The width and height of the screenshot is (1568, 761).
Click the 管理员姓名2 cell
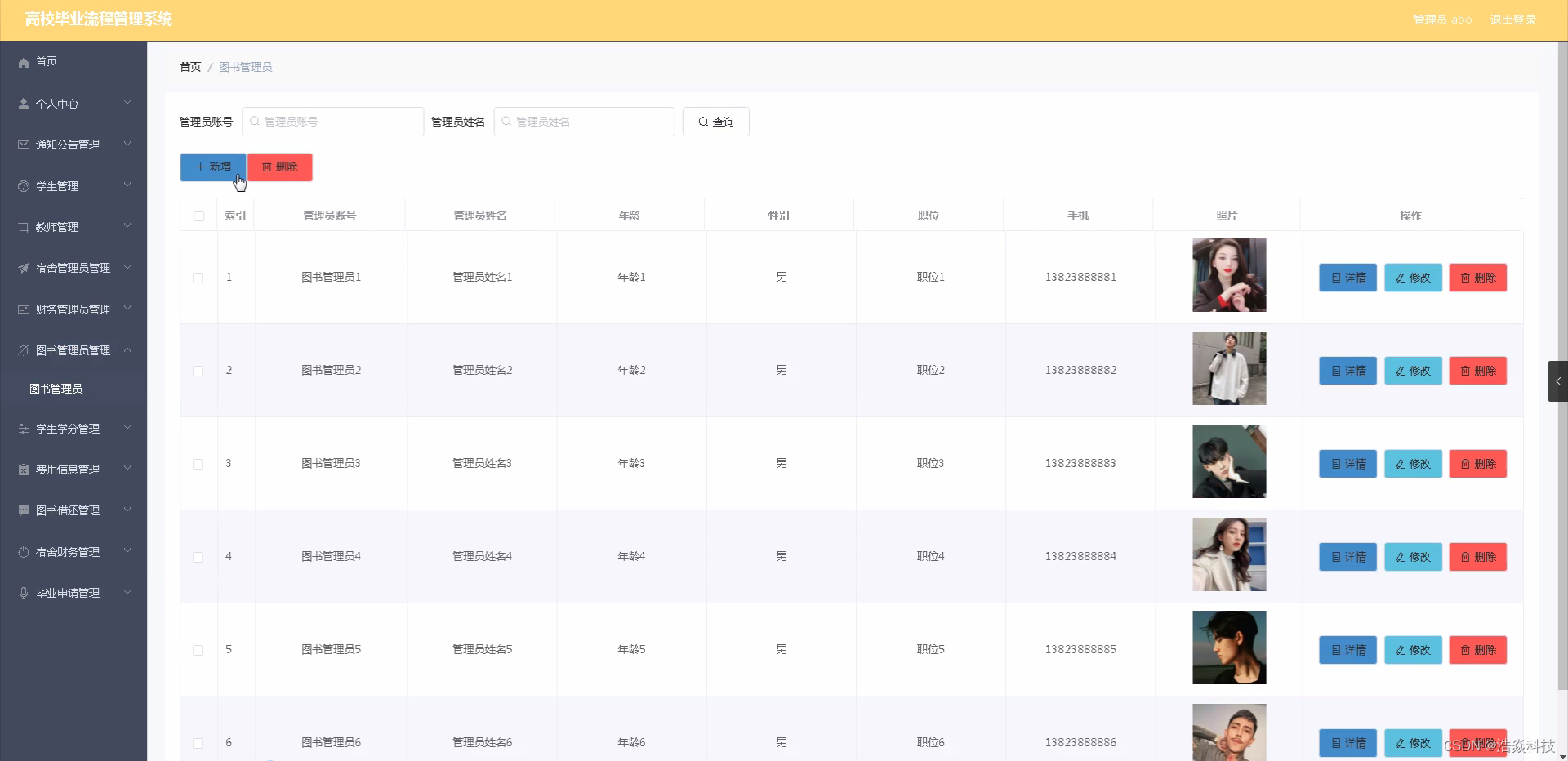483,371
